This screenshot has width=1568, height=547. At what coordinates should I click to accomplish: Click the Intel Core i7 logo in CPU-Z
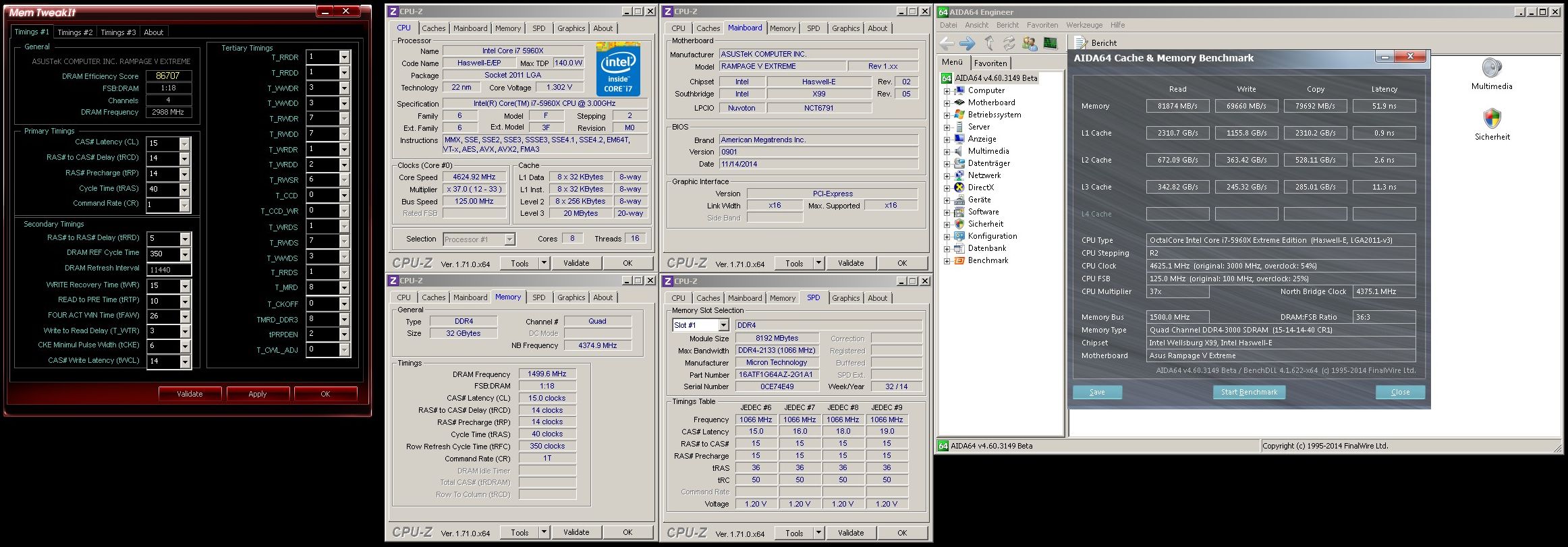click(x=618, y=69)
